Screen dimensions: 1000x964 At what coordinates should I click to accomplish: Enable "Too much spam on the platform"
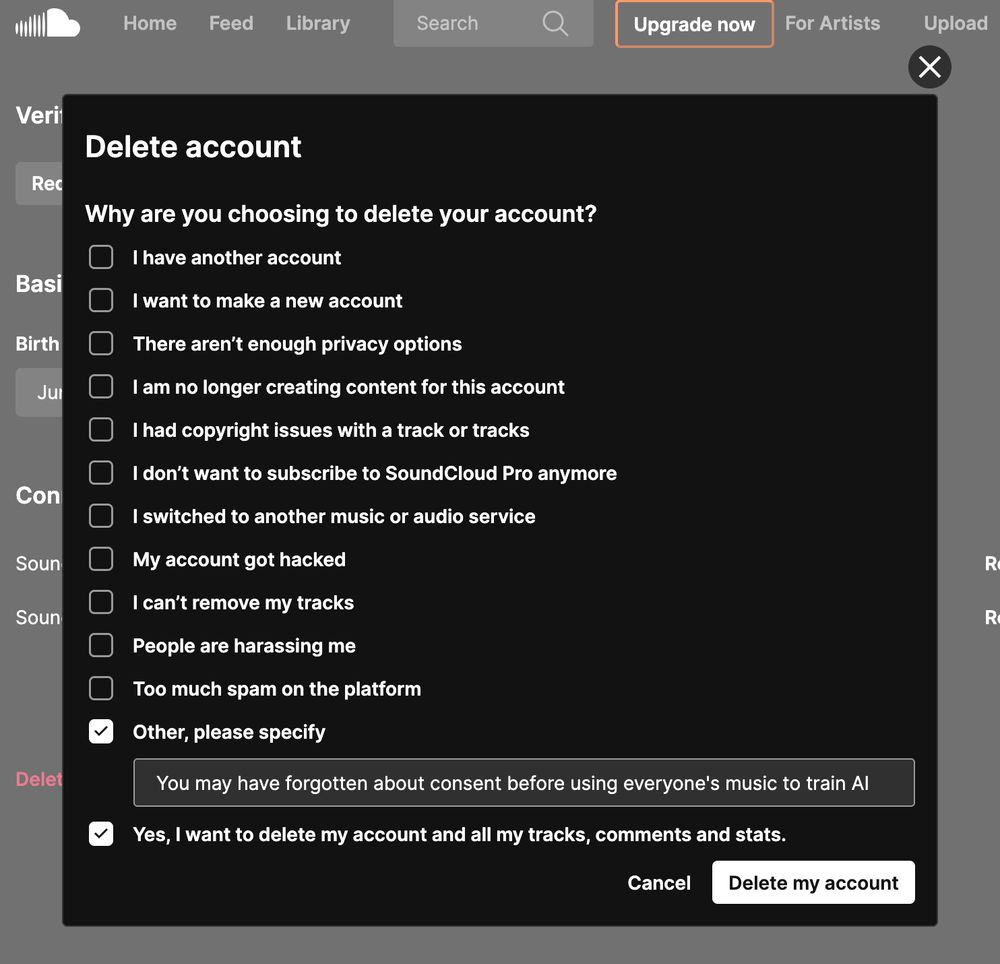click(x=101, y=688)
